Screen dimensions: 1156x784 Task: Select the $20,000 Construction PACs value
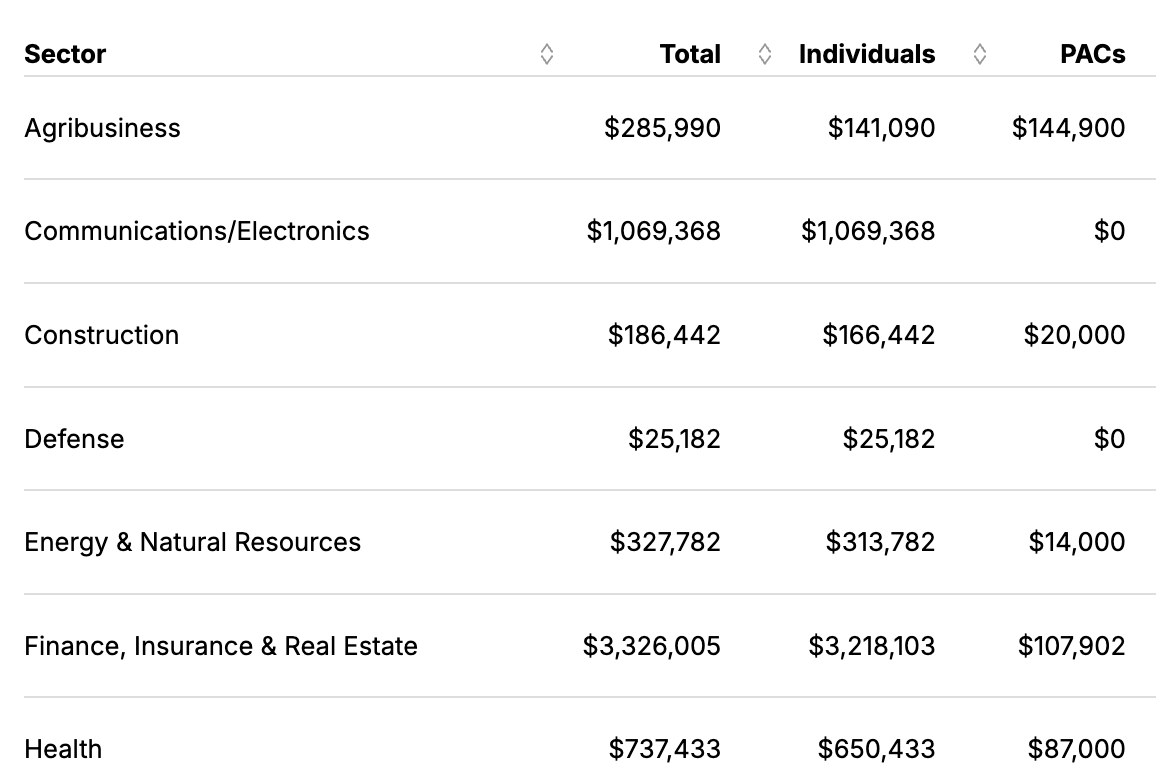tap(1074, 335)
